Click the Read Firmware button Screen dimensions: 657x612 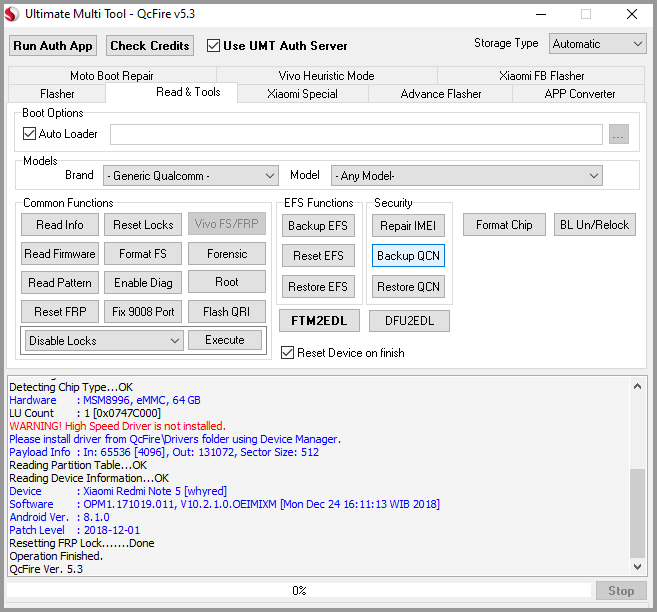tap(60, 254)
